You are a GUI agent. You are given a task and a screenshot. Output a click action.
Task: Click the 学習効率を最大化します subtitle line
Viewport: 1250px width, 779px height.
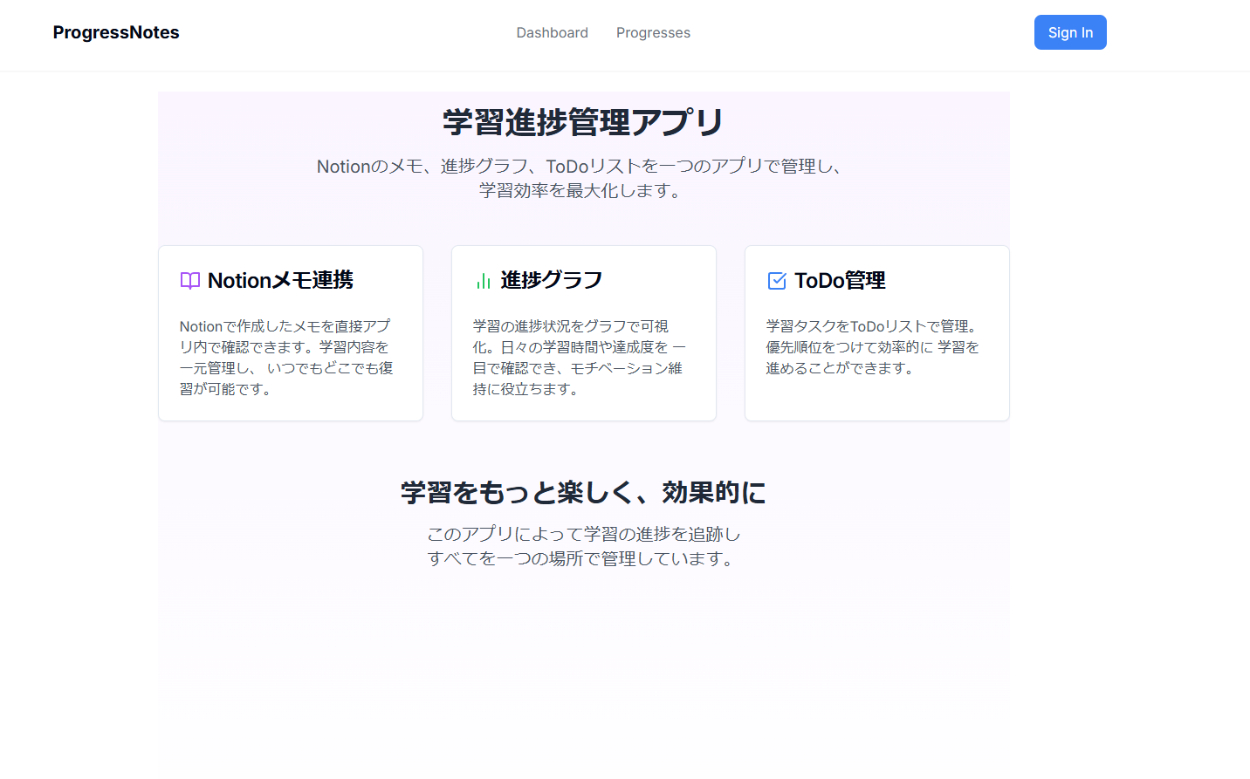point(580,191)
